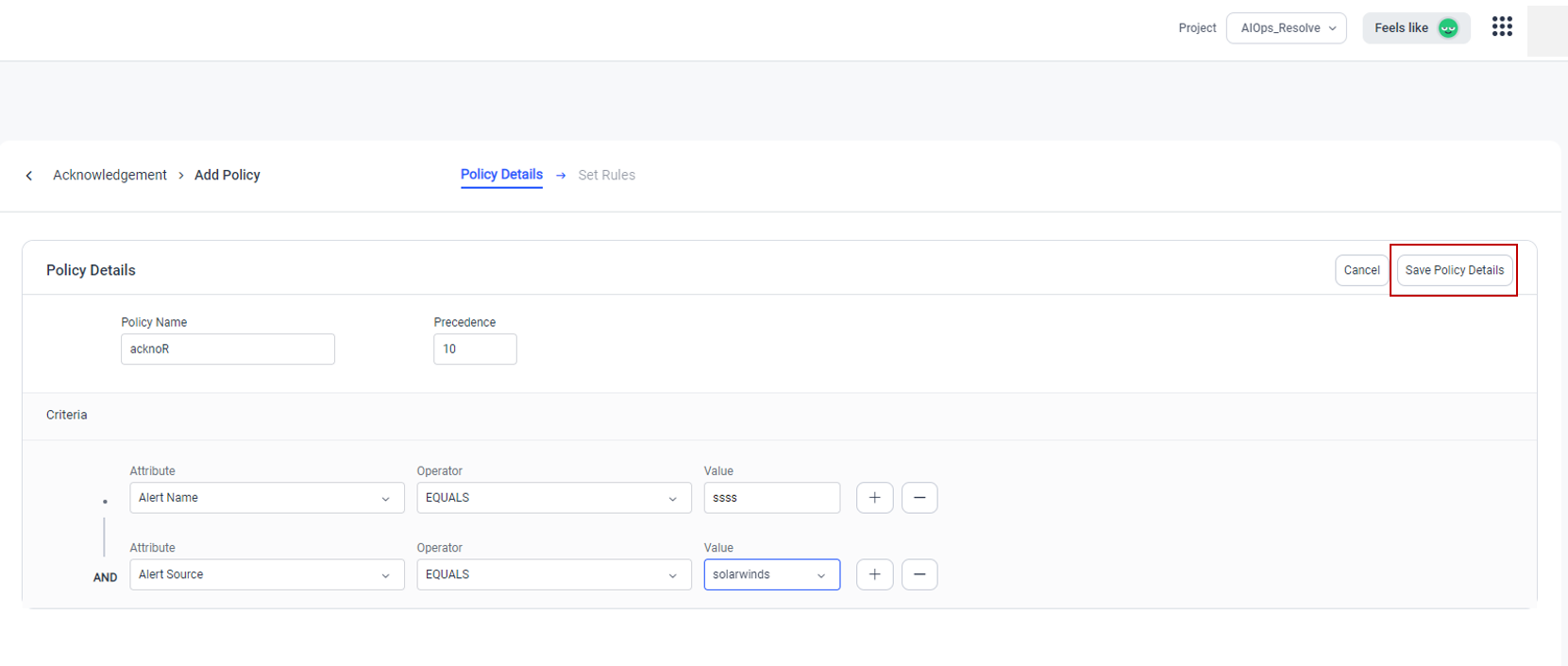Switch to the Set Rules step
The width and height of the screenshot is (1568, 666).
(606, 176)
